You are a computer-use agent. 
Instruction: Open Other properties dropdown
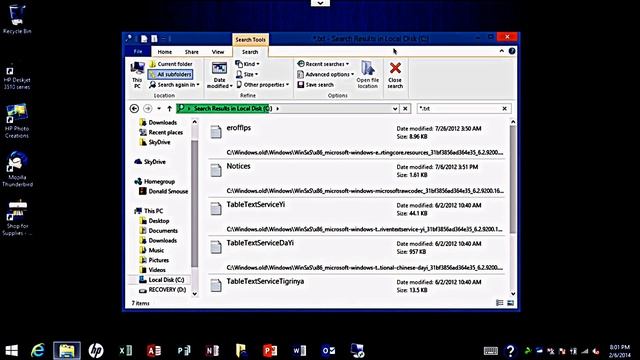click(x=262, y=84)
